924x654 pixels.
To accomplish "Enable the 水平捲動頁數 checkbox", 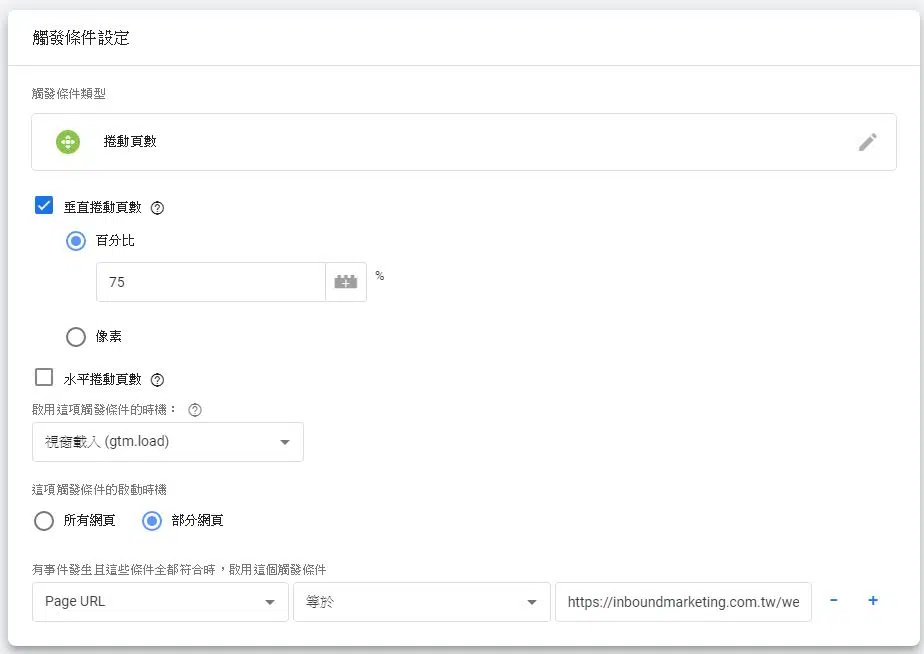I will (44, 377).
